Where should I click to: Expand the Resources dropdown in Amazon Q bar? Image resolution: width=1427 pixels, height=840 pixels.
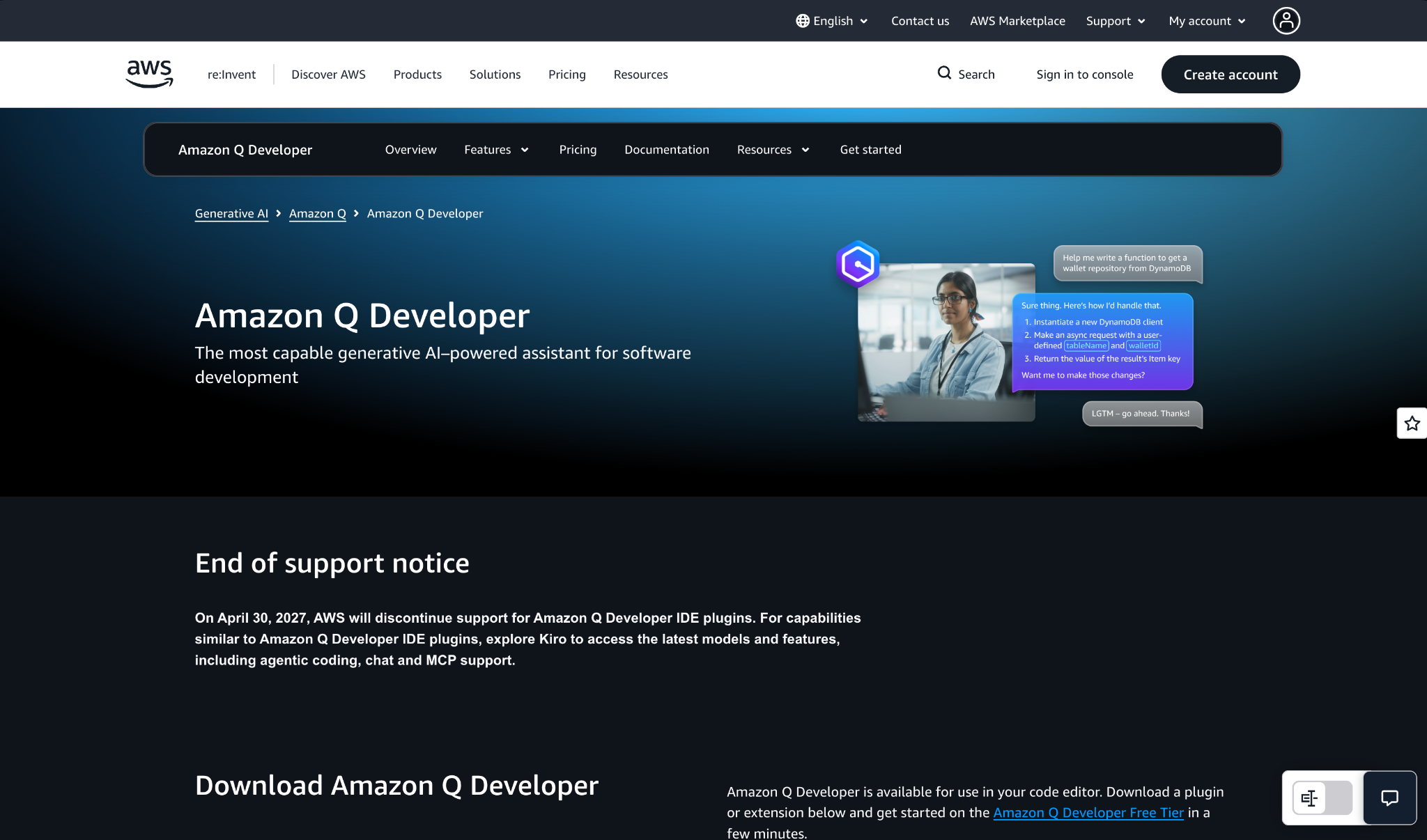tap(773, 150)
